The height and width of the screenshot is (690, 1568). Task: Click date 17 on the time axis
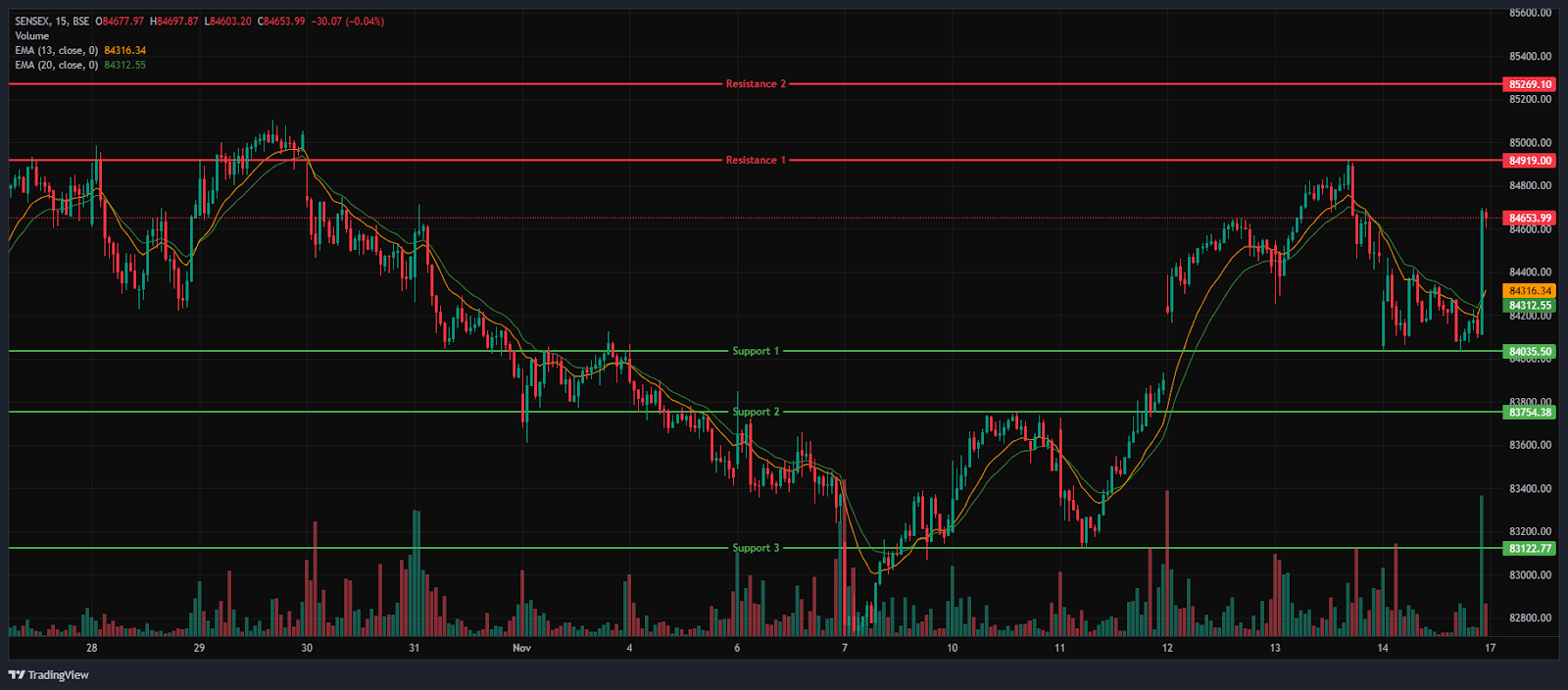click(1490, 648)
